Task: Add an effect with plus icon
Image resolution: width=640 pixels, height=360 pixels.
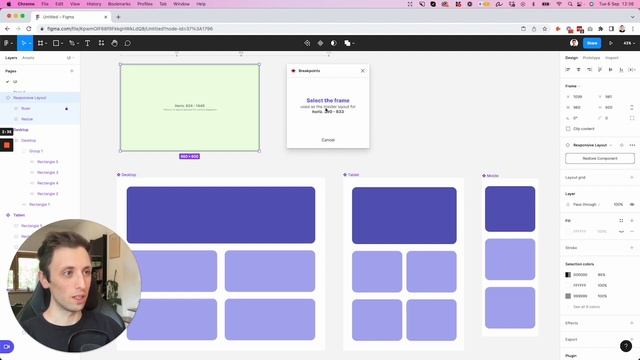Action: tap(632, 323)
